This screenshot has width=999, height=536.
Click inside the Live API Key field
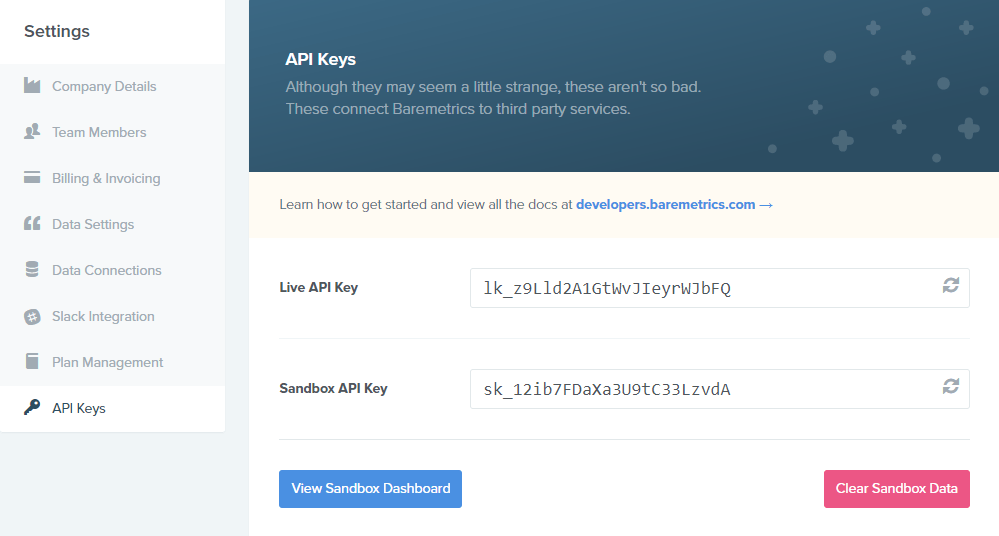coord(720,288)
